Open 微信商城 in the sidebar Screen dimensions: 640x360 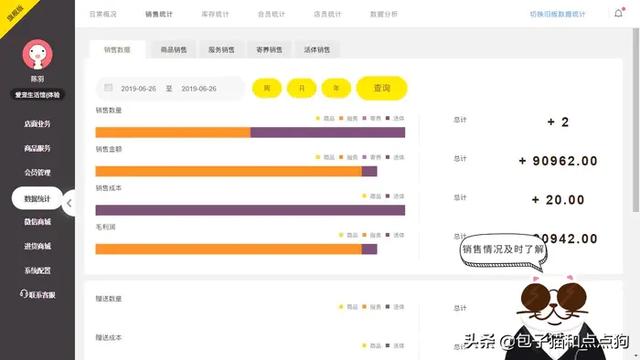point(37,222)
